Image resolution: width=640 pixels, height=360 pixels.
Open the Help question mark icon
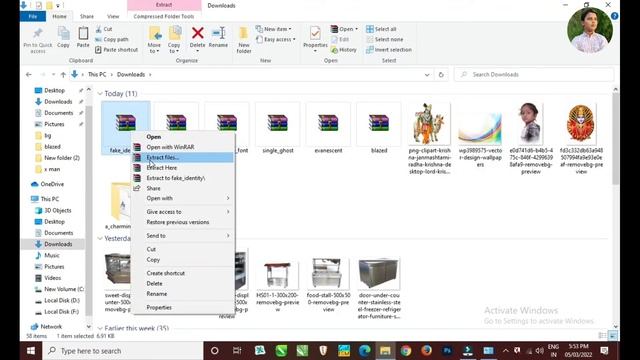(615, 16)
